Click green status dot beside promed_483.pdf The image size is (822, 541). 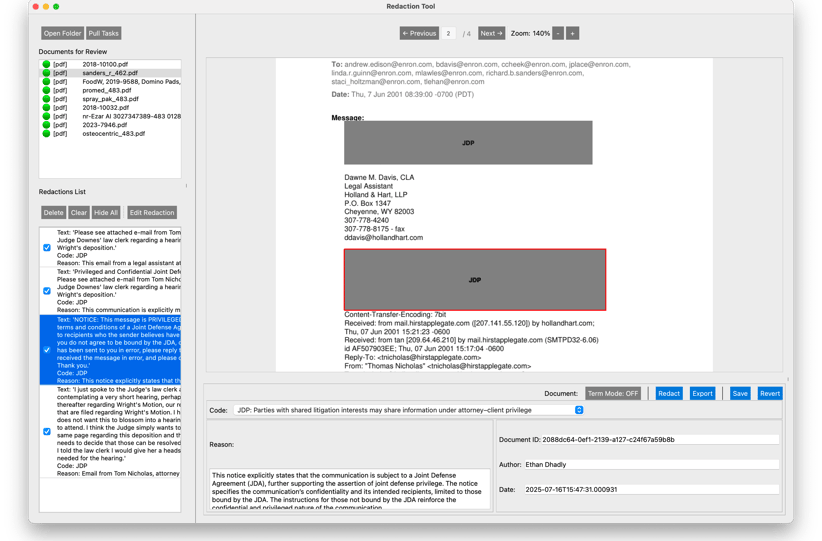[x=46, y=90]
